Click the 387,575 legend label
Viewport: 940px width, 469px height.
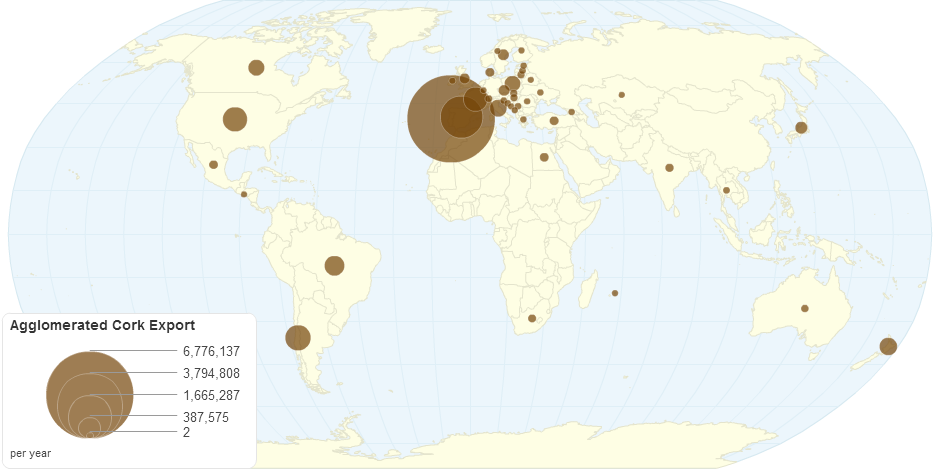point(206,417)
